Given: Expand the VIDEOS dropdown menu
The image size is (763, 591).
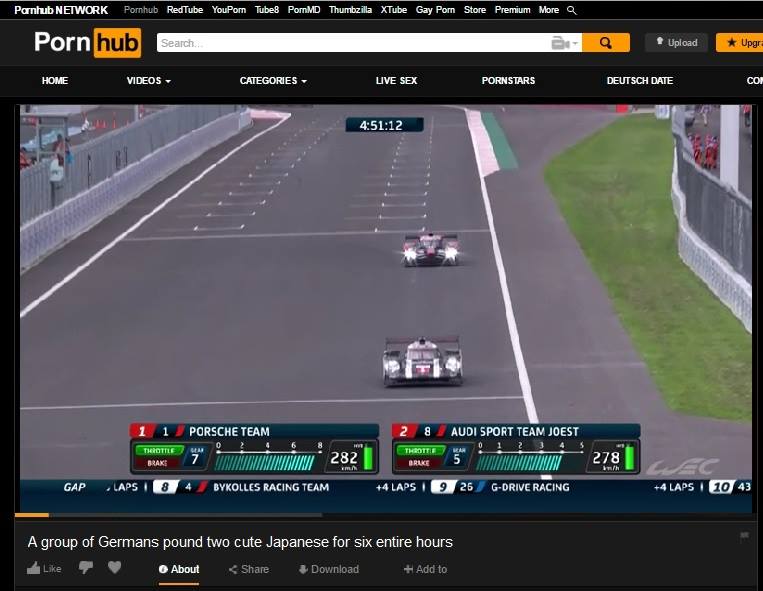Looking at the screenshot, I should tap(148, 81).
